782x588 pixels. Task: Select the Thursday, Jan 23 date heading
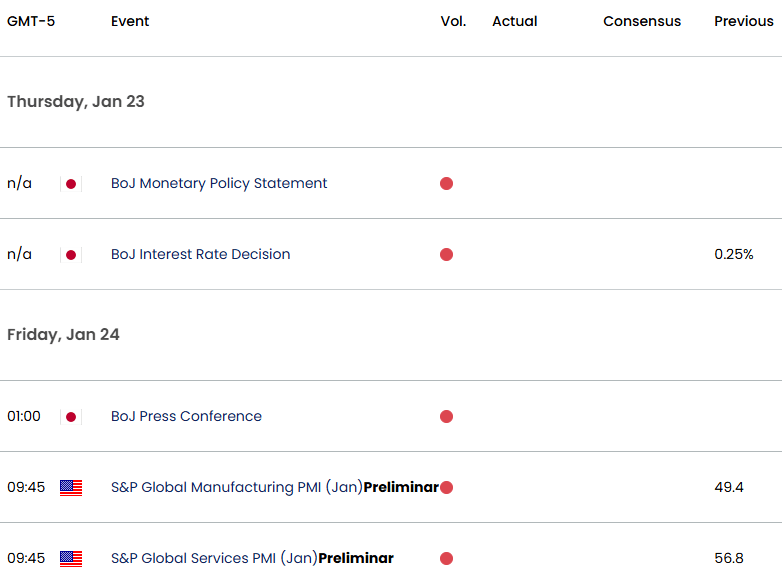tap(76, 102)
